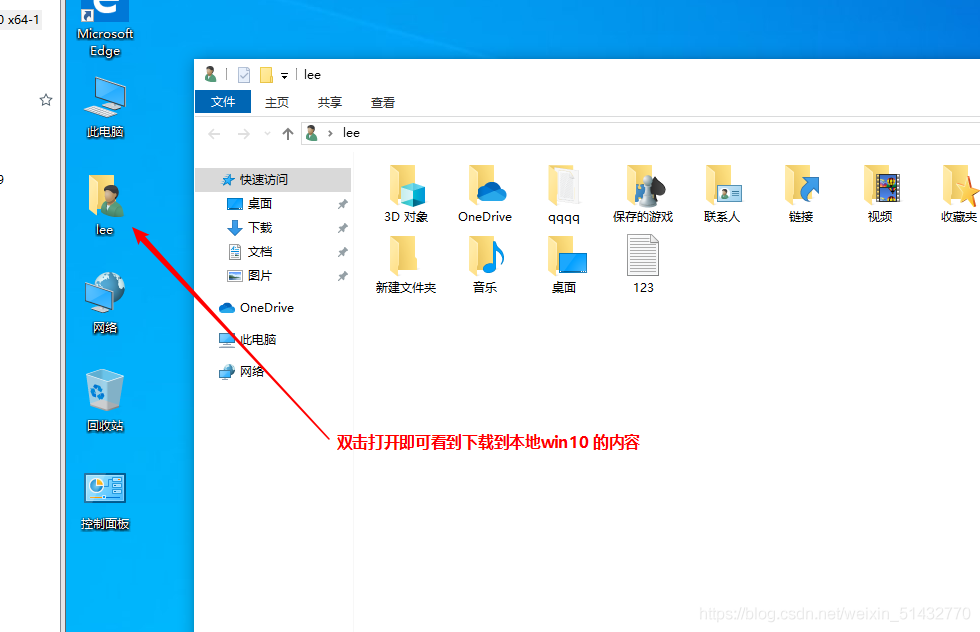Viewport: 980px width, 632px height.
Task: Select the 新建文件夹 folder
Action: click(x=406, y=264)
